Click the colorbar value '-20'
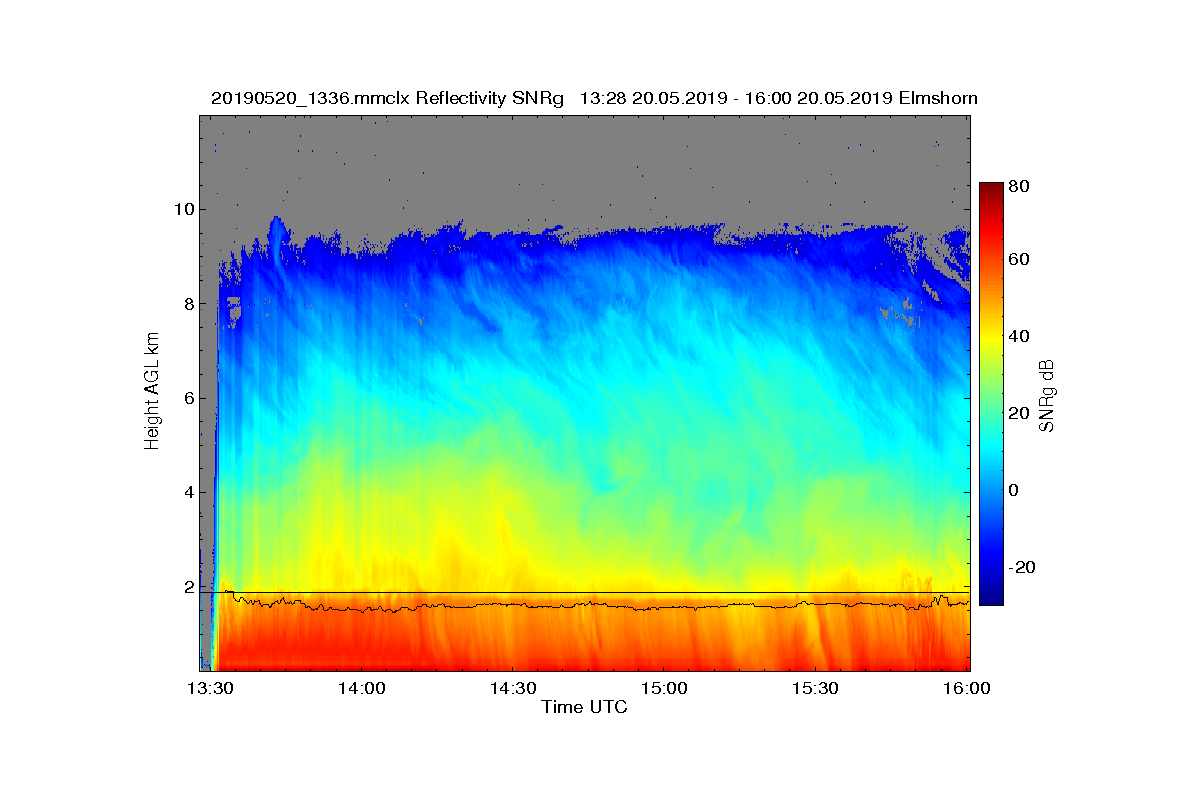Viewport: 1200px width, 800px height. click(x=1021, y=567)
